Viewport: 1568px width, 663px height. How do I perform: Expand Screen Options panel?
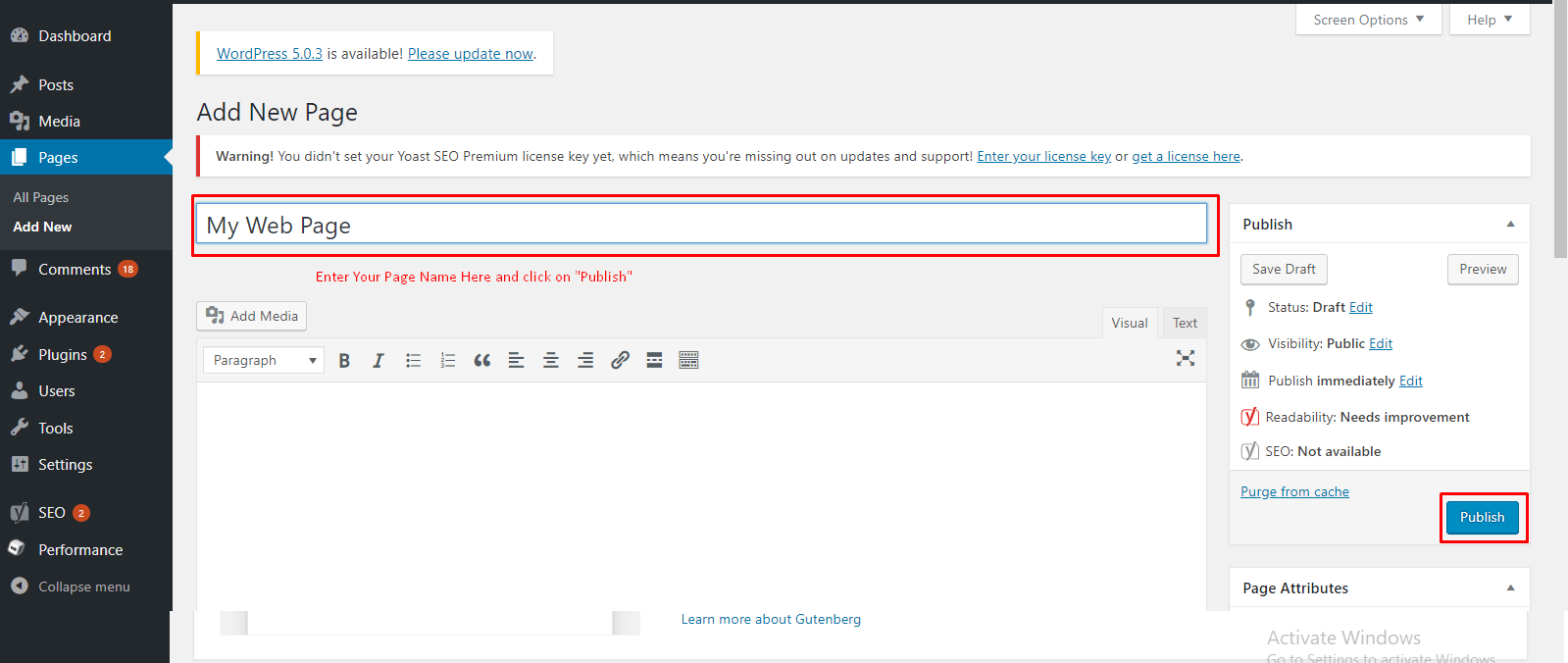point(1369,20)
